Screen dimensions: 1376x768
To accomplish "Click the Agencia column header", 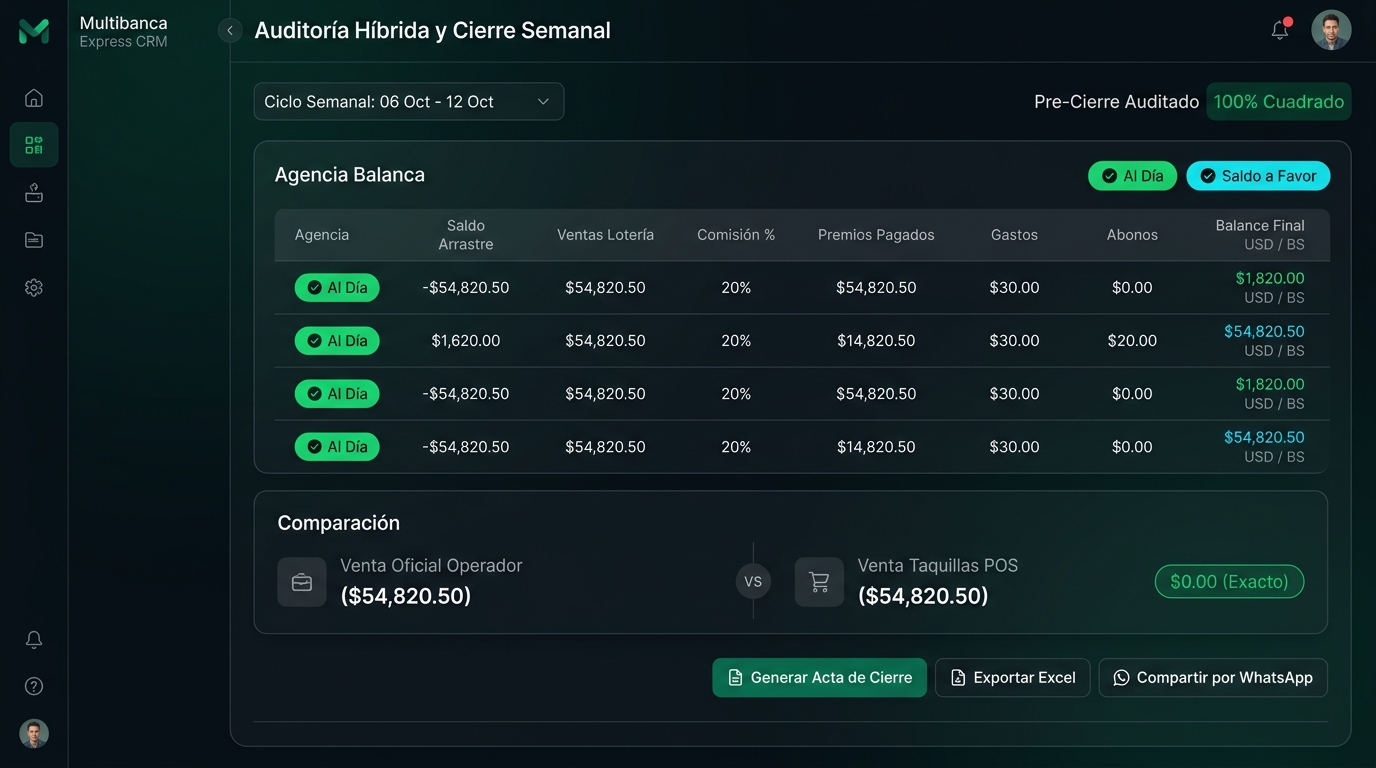I will tap(322, 235).
